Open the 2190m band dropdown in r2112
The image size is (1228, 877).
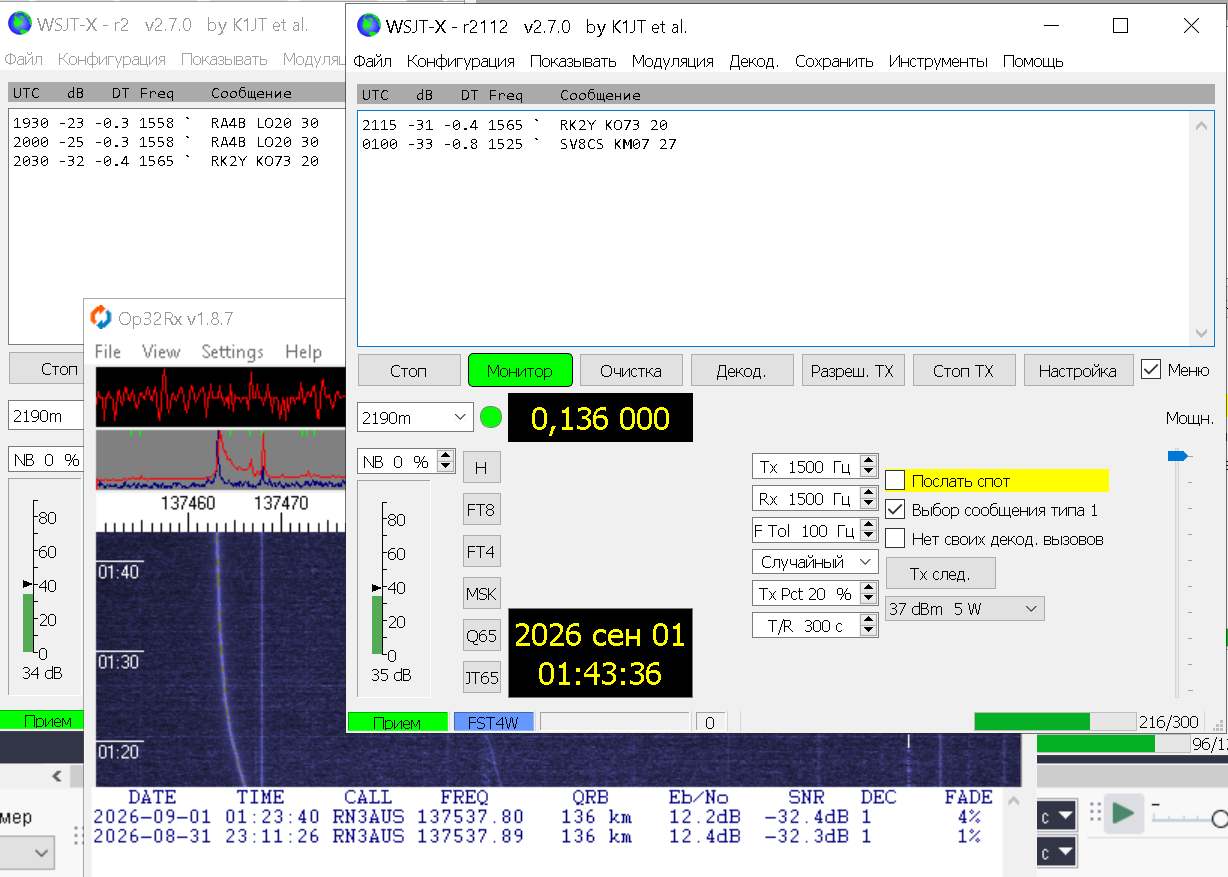[x=415, y=417]
